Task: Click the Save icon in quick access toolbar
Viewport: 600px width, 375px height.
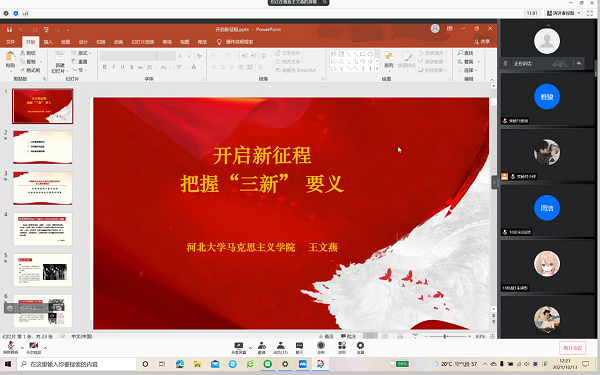Action: pos(10,29)
